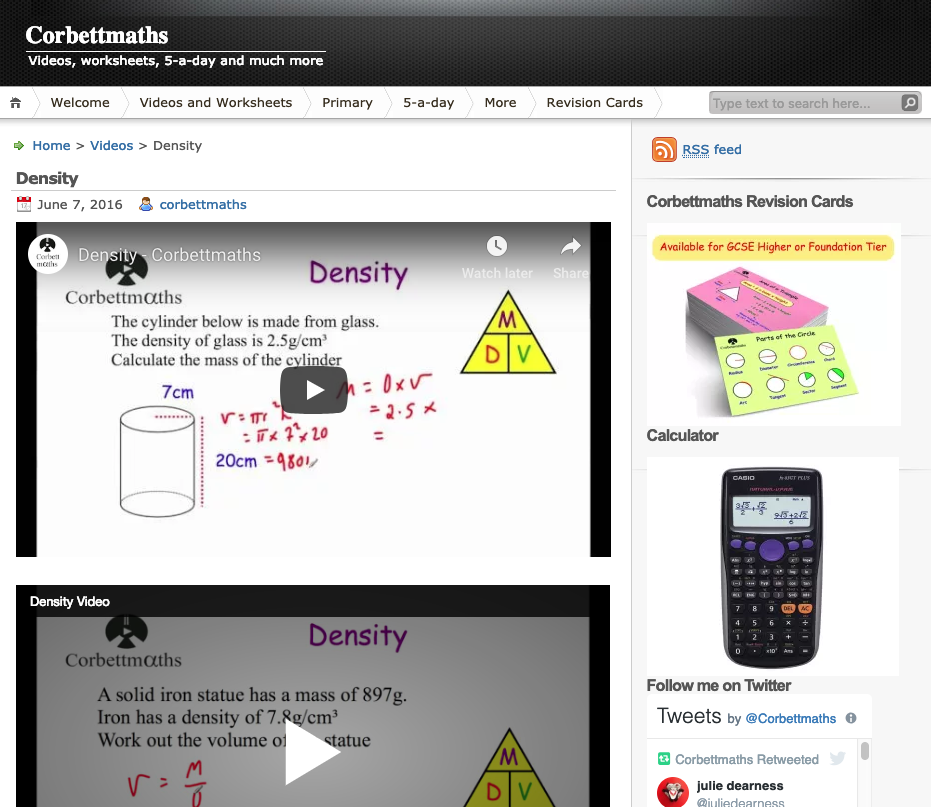931x807 pixels.
Task: Click the author icon next to corbettmaths
Action: click(x=148, y=204)
